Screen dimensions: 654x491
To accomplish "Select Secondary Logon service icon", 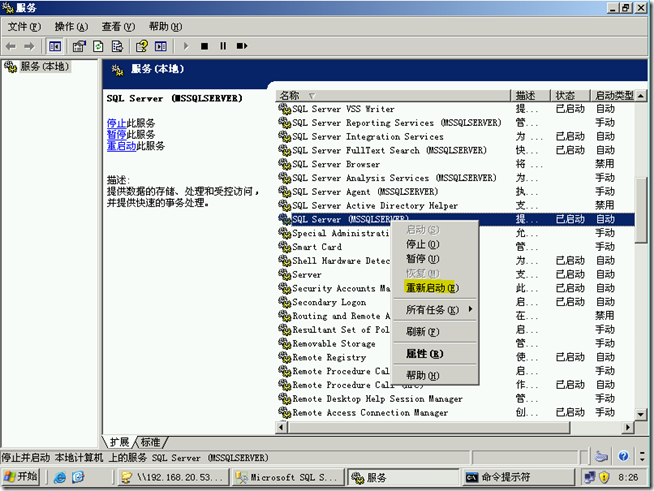I will coord(284,302).
